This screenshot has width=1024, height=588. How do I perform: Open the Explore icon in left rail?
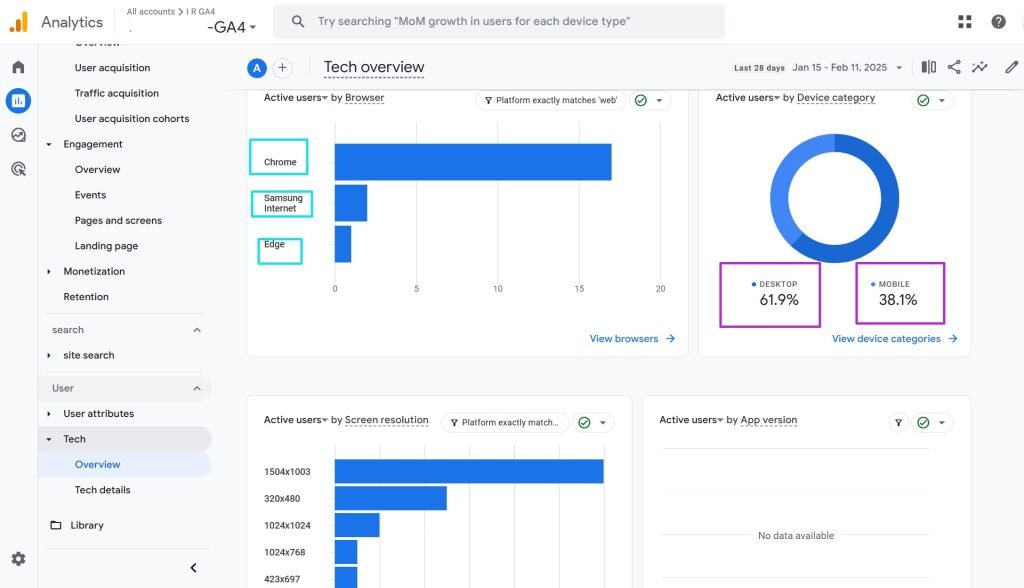tap(18, 135)
